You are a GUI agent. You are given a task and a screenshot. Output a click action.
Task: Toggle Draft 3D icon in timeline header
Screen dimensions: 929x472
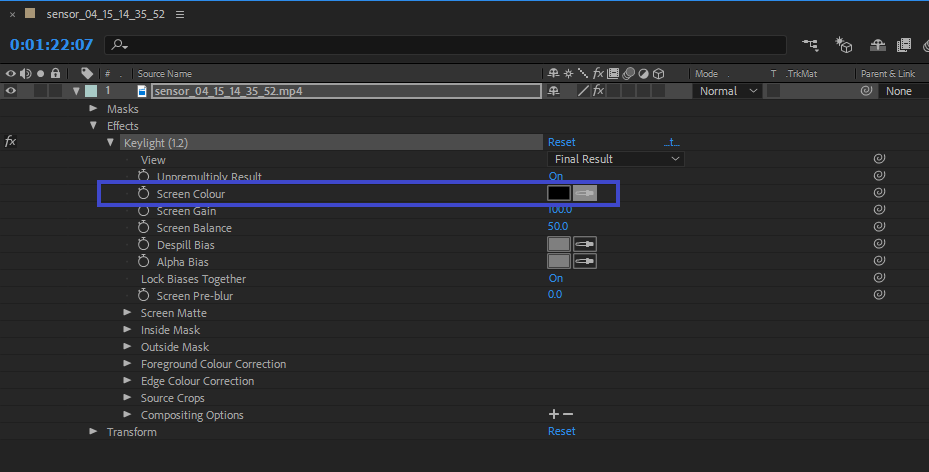point(843,45)
